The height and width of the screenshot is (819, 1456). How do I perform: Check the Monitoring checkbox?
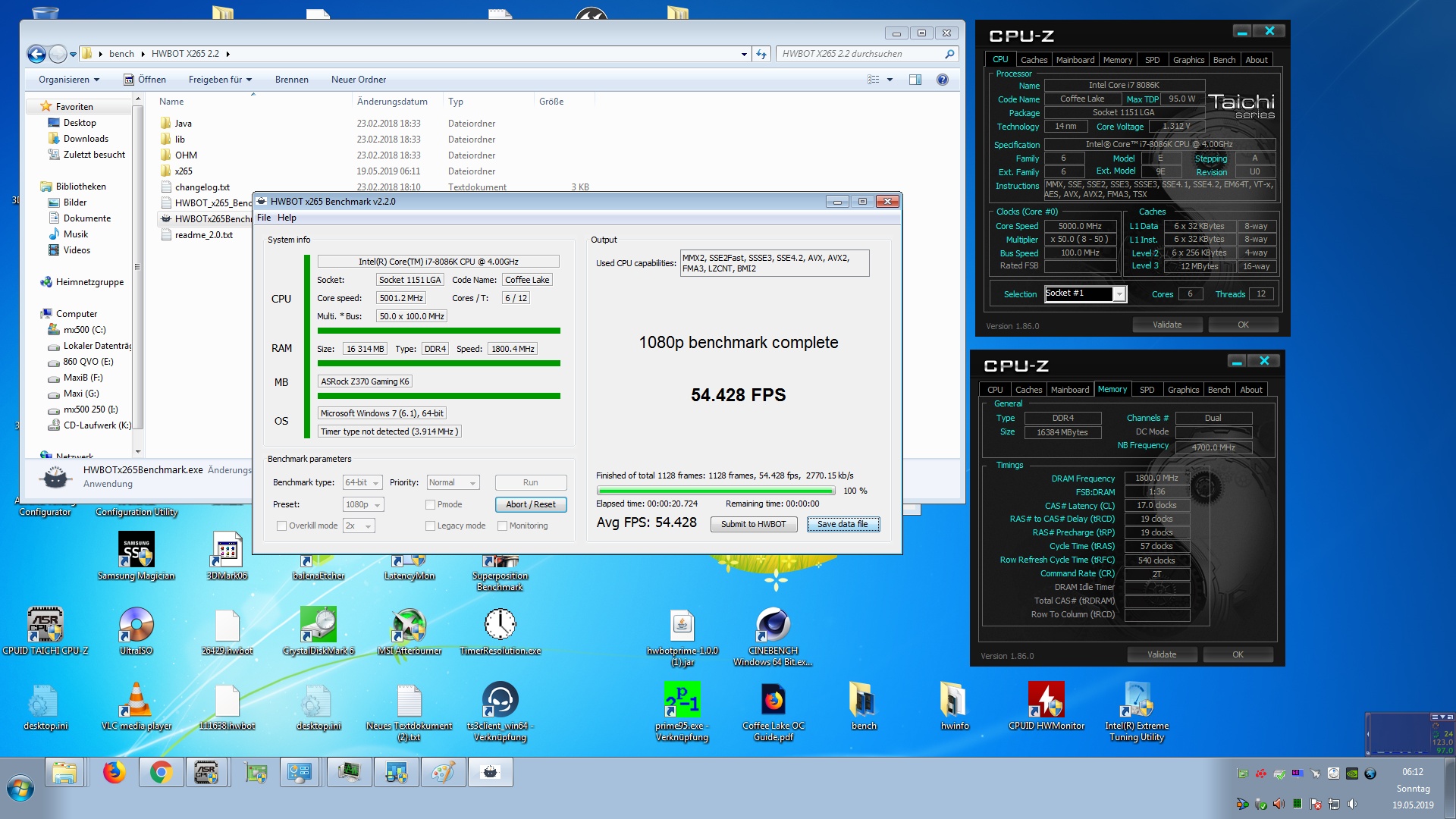(x=502, y=526)
